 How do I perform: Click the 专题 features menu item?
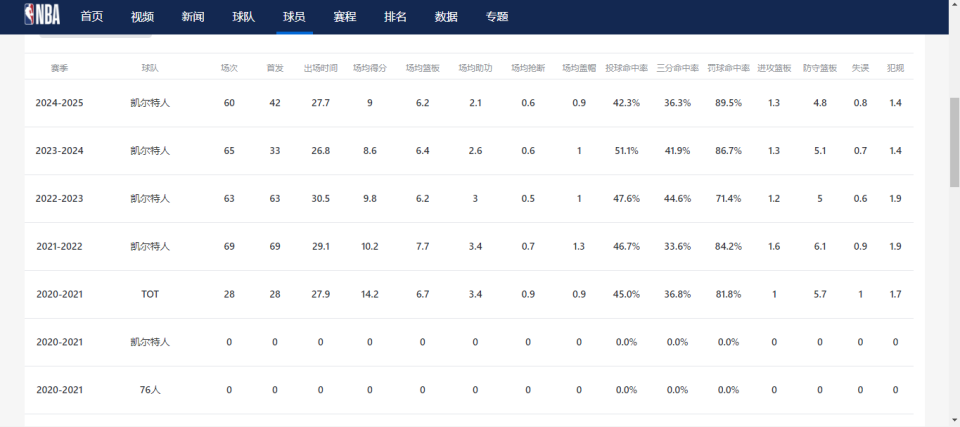497,17
